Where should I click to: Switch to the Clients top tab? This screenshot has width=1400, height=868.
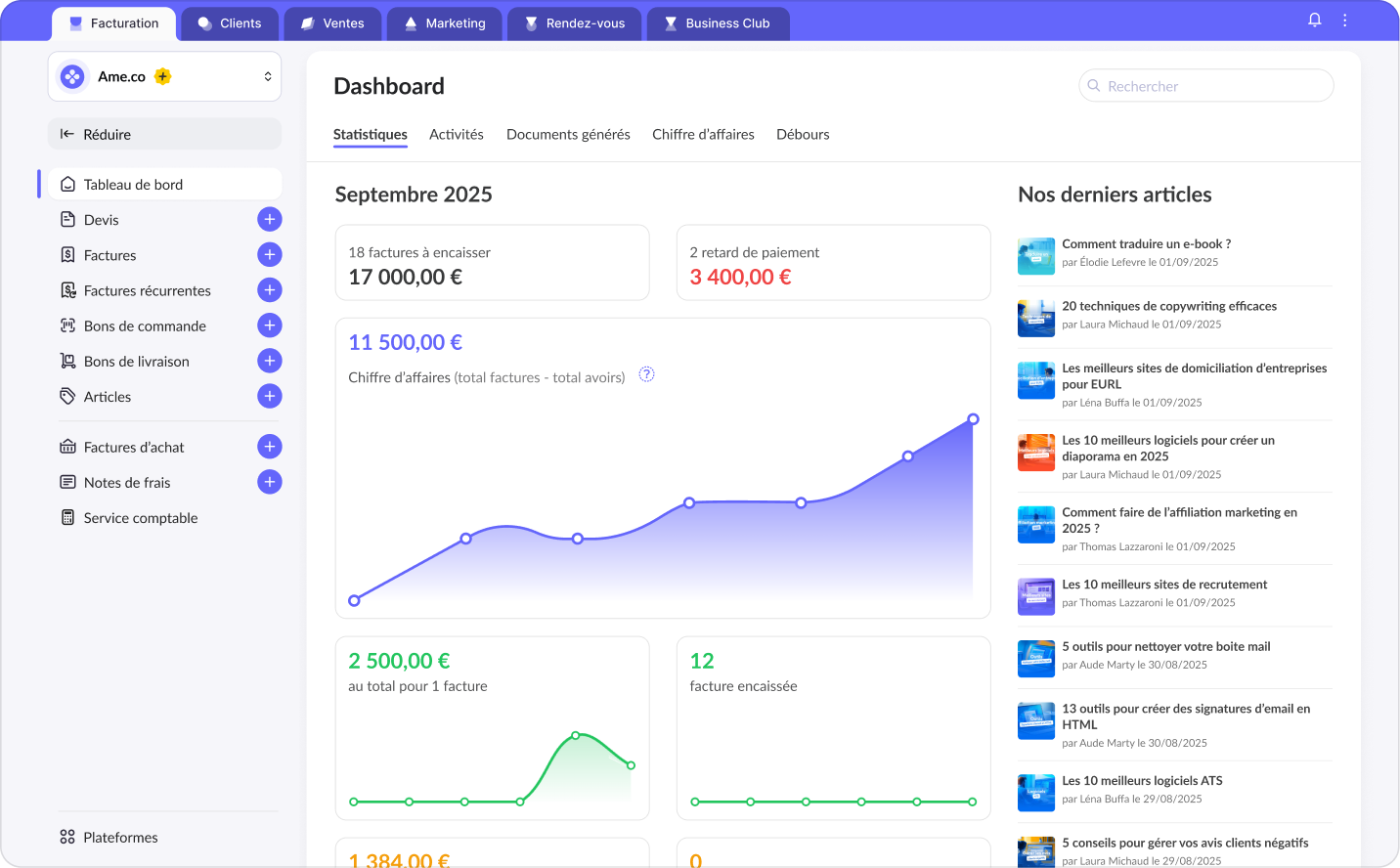230,23
